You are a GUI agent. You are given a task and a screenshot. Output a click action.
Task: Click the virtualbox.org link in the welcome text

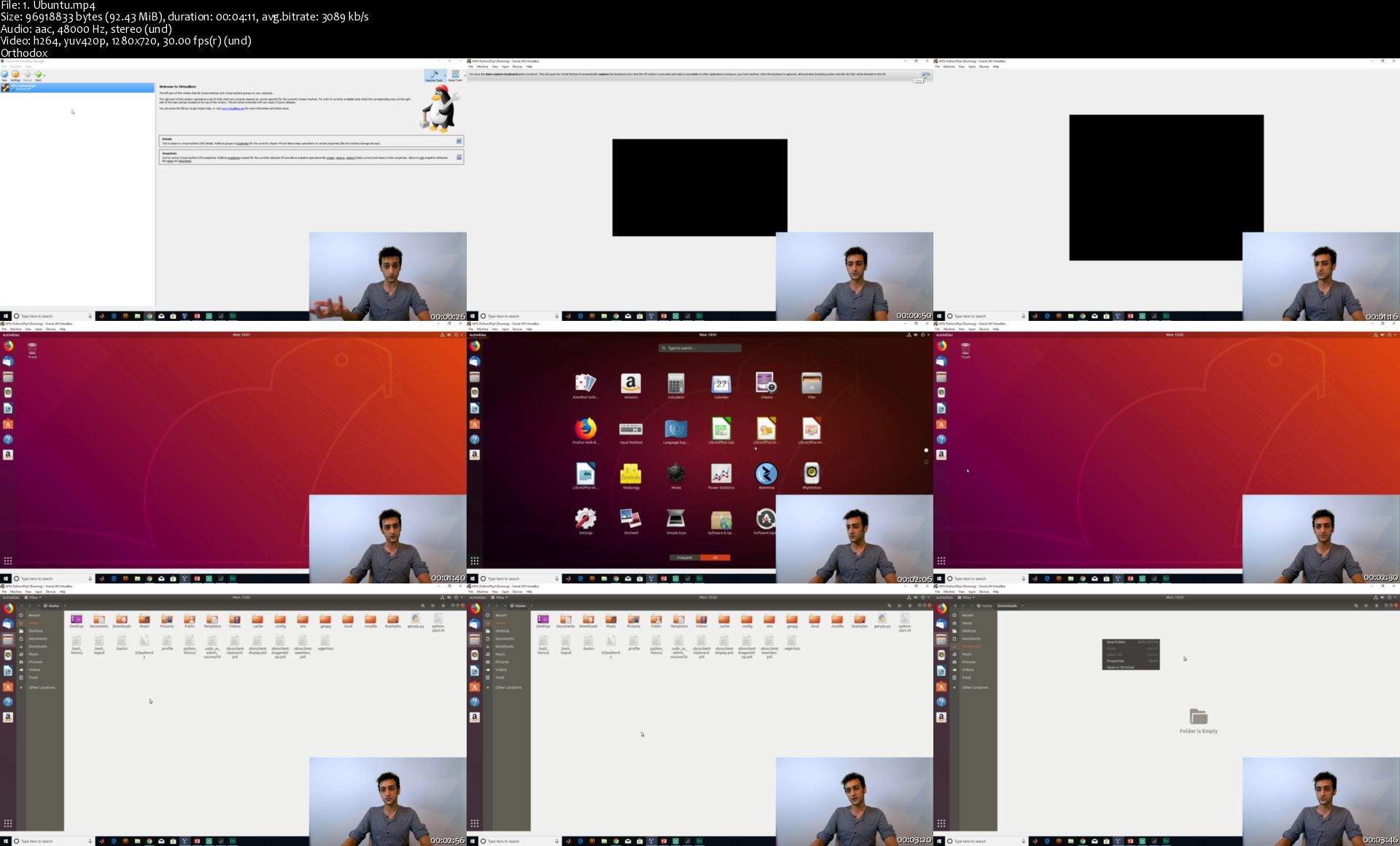point(233,109)
